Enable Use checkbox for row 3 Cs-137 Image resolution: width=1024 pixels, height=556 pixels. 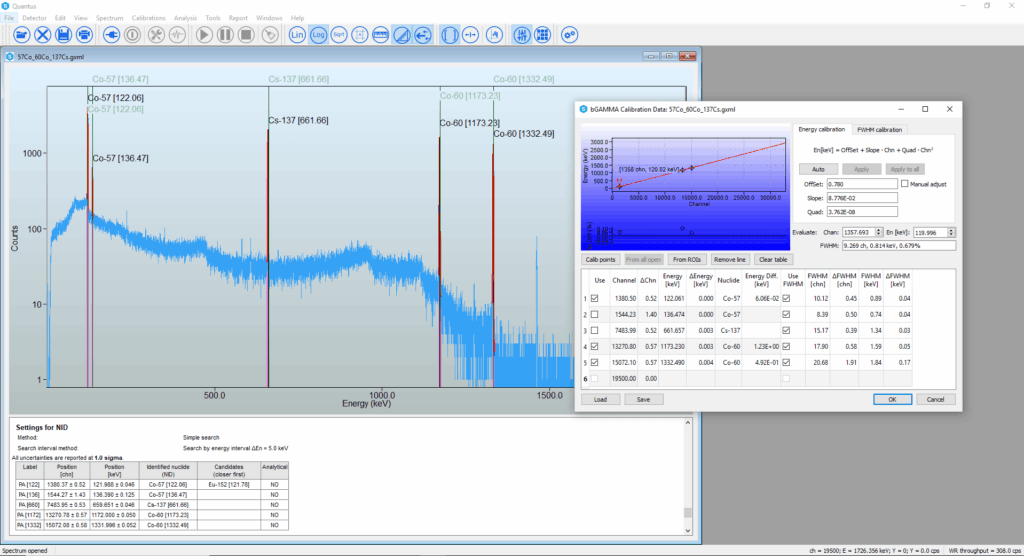[594, 331]
